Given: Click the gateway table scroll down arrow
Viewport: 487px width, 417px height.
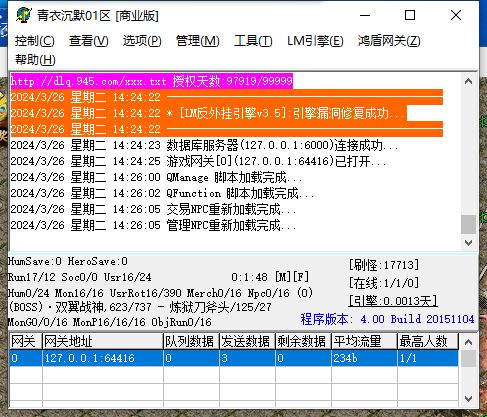Looking at the screenshot, I should [x=468, y=399].
